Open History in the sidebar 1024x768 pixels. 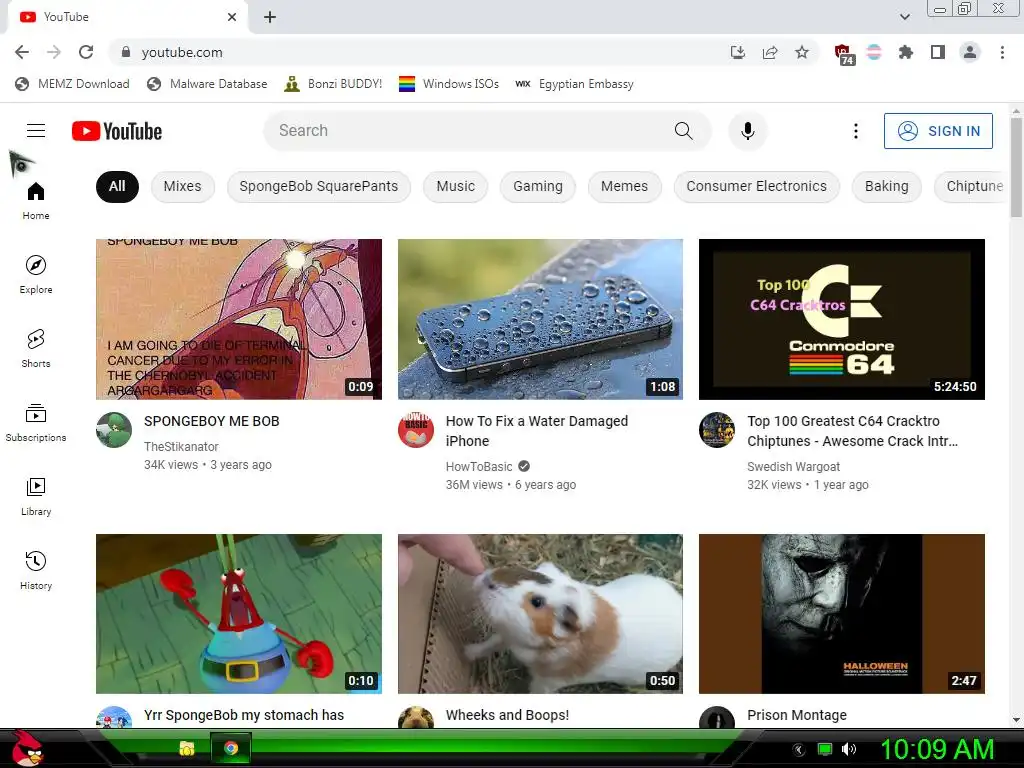(36, 571)
